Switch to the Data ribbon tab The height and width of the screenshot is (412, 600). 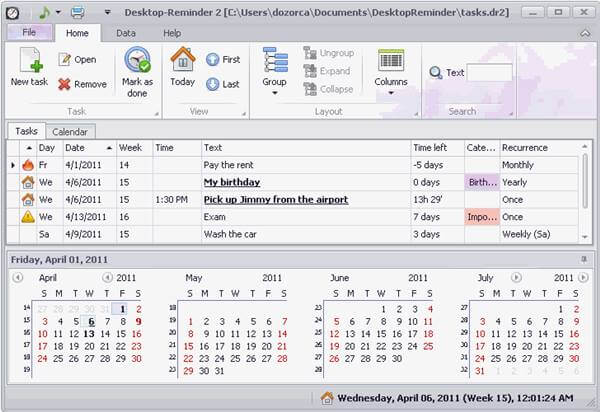click(126, 33)
